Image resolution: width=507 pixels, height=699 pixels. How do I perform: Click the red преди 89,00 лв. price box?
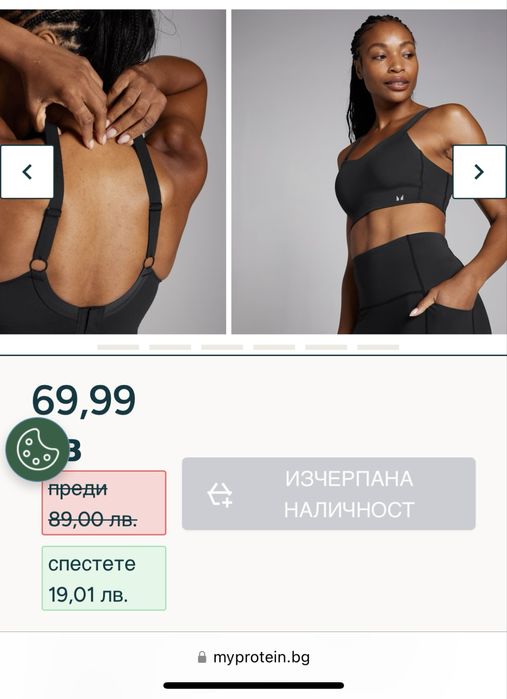[x=104, y=503]
